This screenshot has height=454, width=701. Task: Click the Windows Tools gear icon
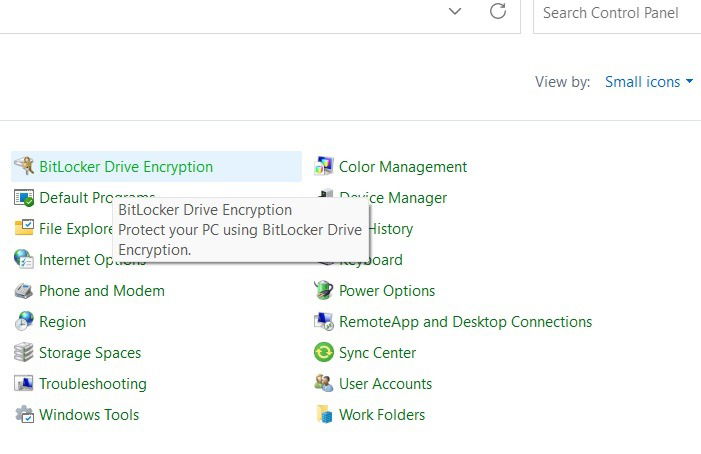pos(24,415)
